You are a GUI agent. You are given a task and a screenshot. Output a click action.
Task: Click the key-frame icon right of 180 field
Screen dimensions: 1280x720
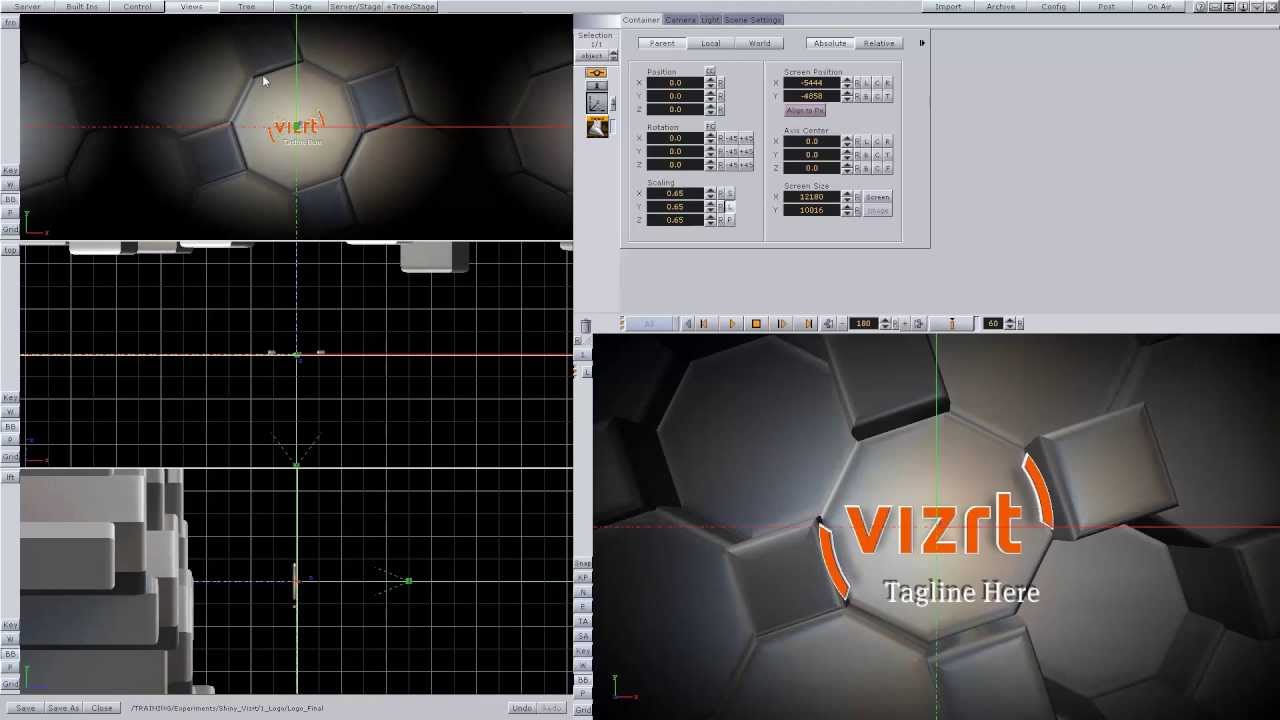919,324
